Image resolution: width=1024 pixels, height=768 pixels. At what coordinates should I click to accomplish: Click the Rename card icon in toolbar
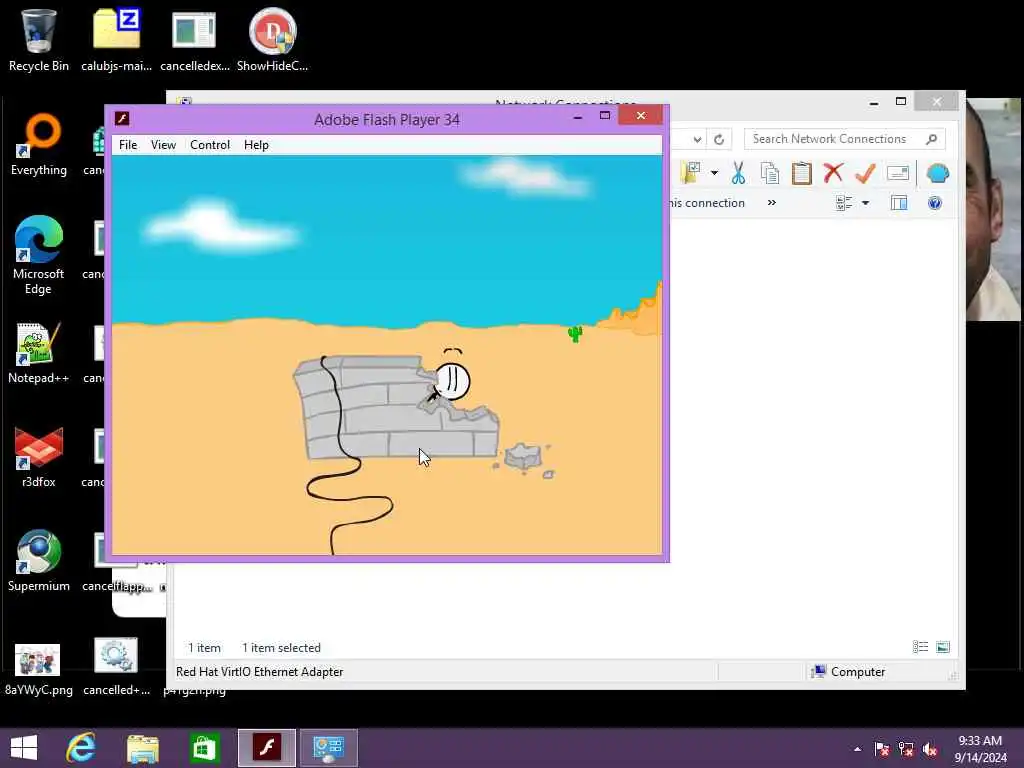pyautogui.click(x=898, y=174)
